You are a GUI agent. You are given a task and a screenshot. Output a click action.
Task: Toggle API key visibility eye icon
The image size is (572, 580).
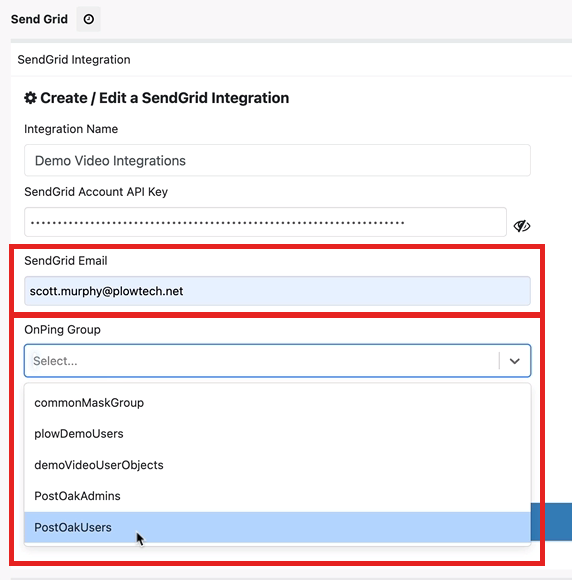coord(522,226)
